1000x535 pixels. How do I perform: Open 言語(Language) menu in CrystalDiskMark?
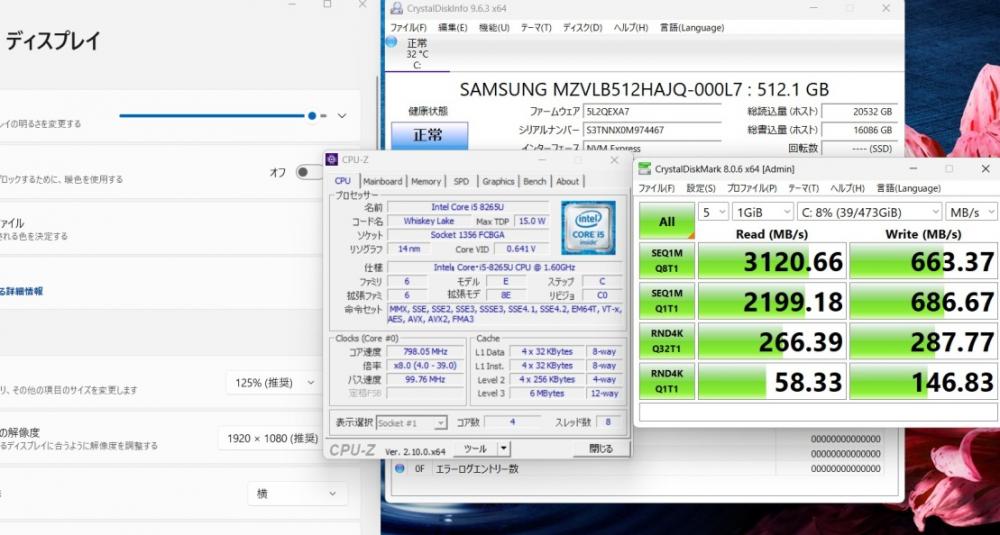tap(908, 189)
